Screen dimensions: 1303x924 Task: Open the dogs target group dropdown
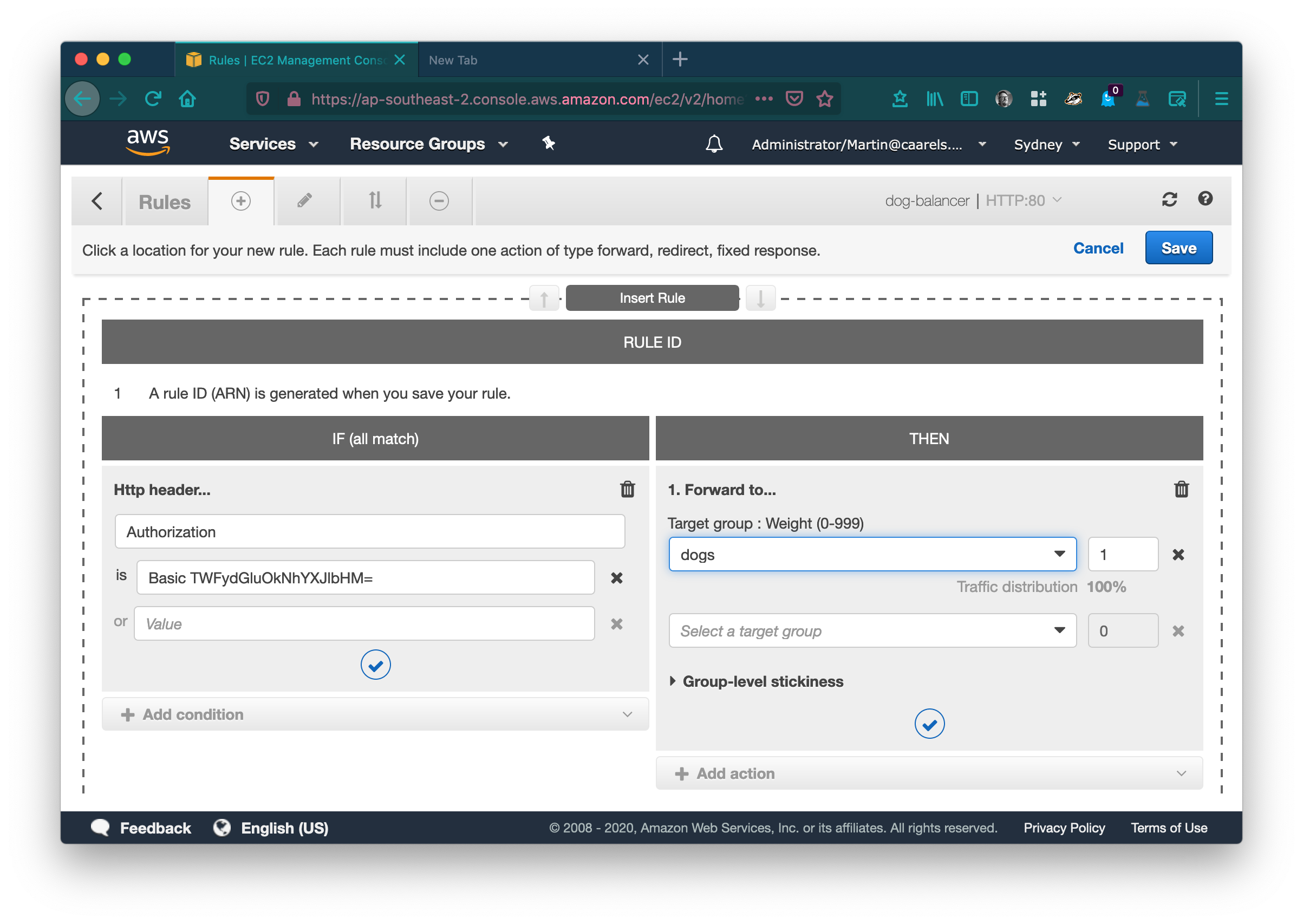pyautogui.click(x=872, y=554)
